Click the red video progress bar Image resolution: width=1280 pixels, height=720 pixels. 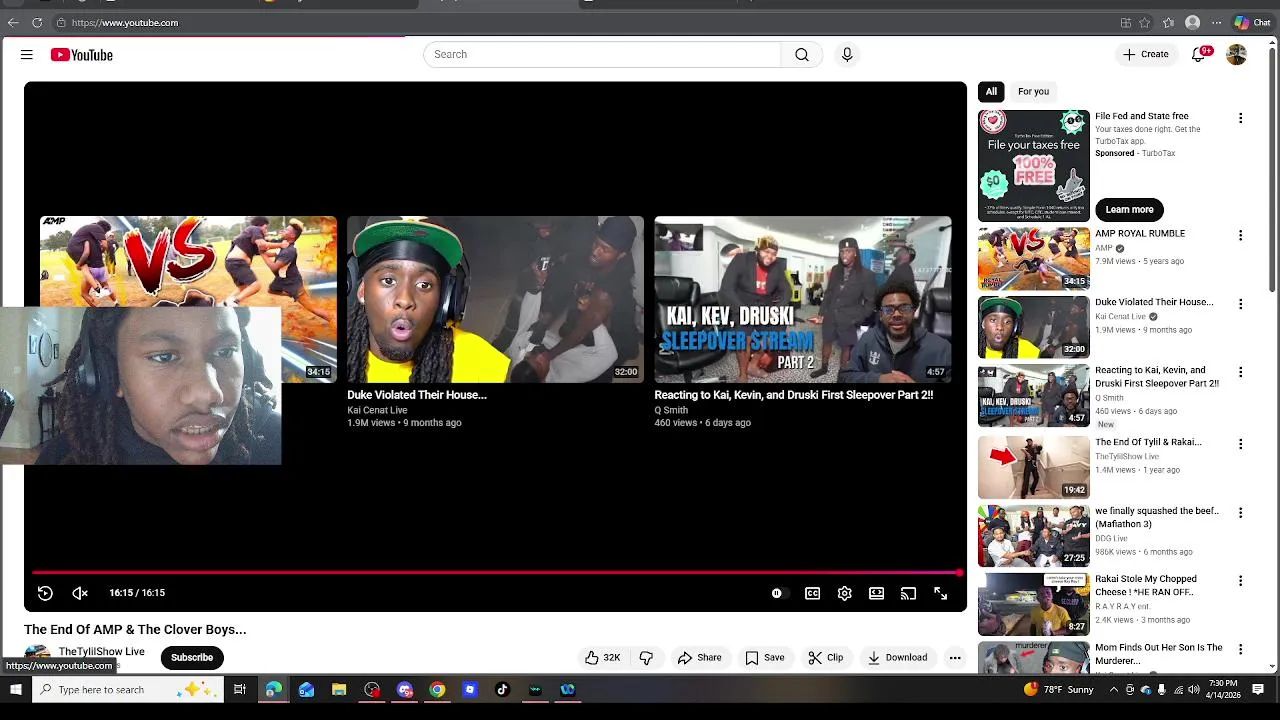496,573
